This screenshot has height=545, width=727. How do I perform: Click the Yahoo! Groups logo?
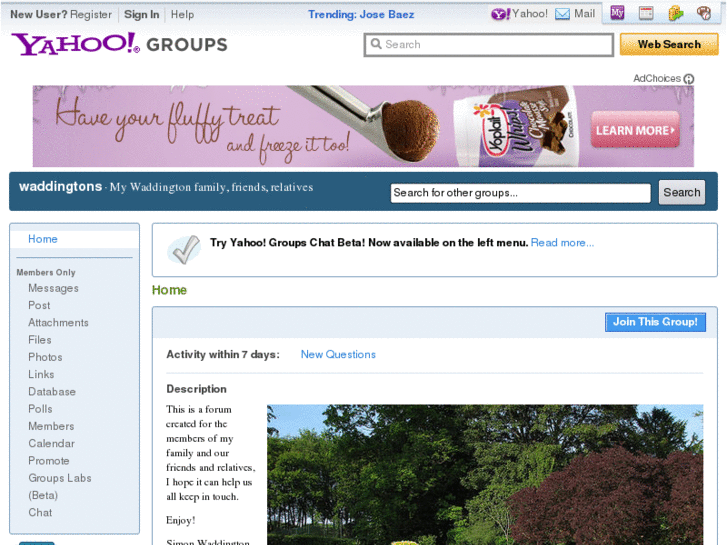tap(119, 44)
